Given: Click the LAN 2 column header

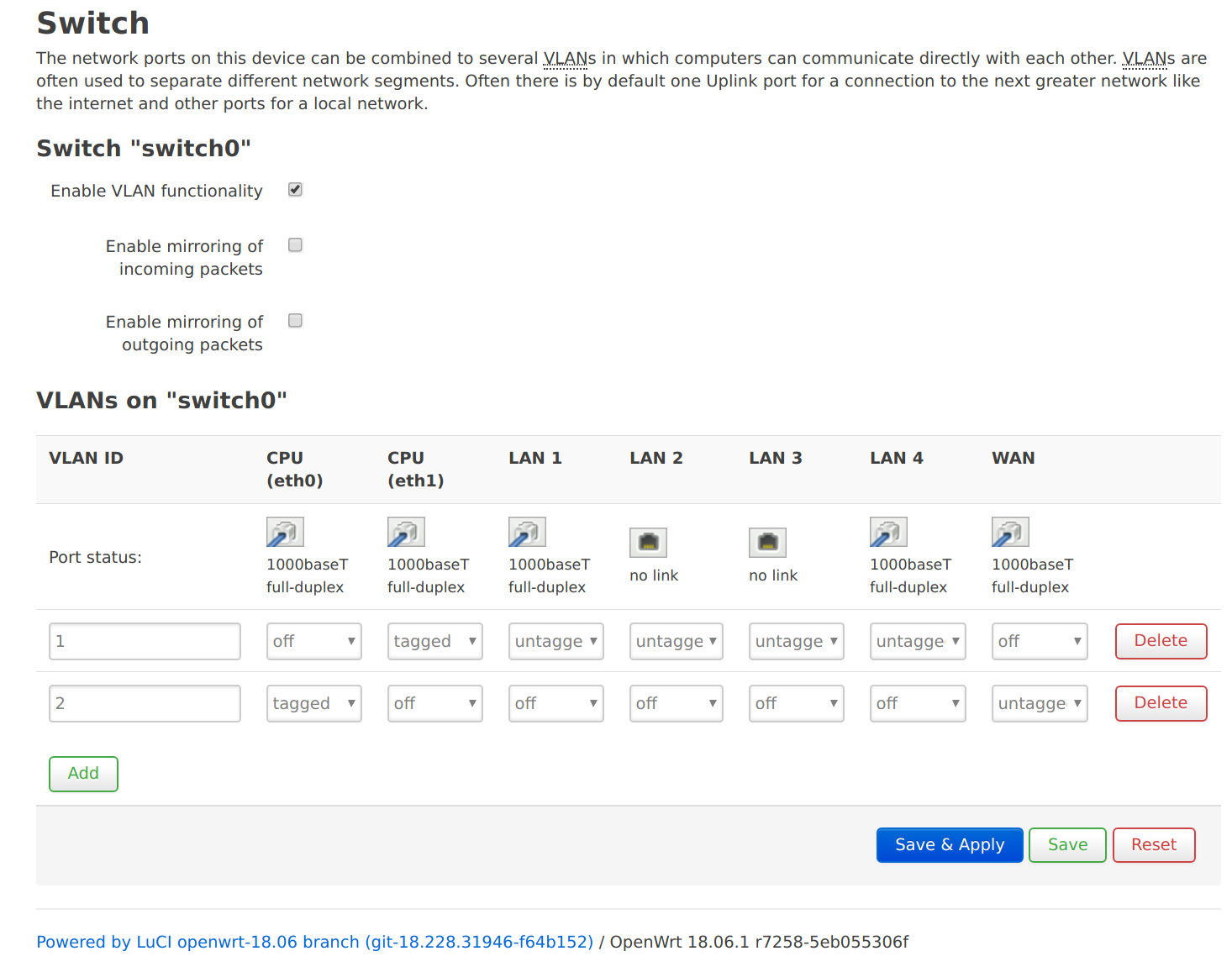Looking at the screenshot, I should pyautogui.click(x=656, y=458).
